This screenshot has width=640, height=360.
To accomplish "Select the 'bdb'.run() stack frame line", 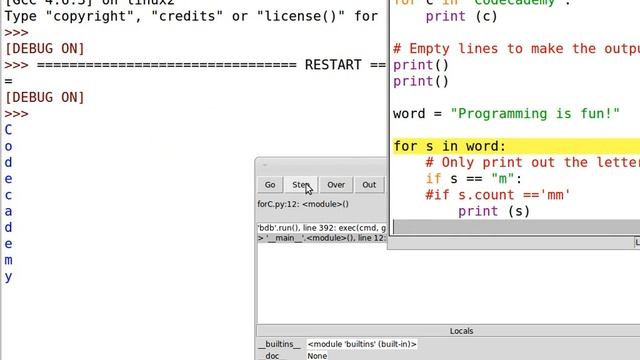I will pos(322,228).
